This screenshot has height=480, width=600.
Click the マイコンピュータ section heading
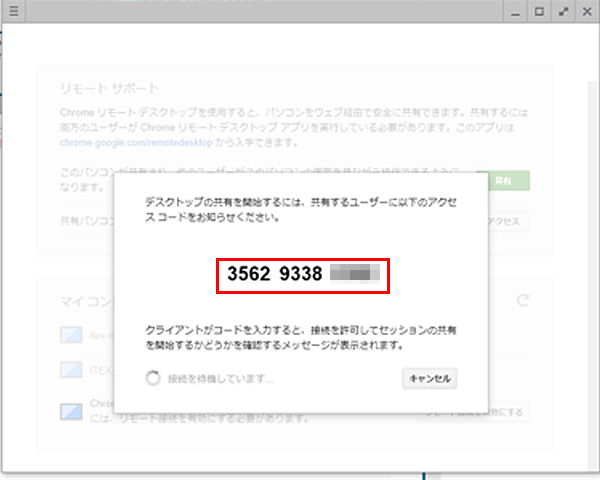85,300
